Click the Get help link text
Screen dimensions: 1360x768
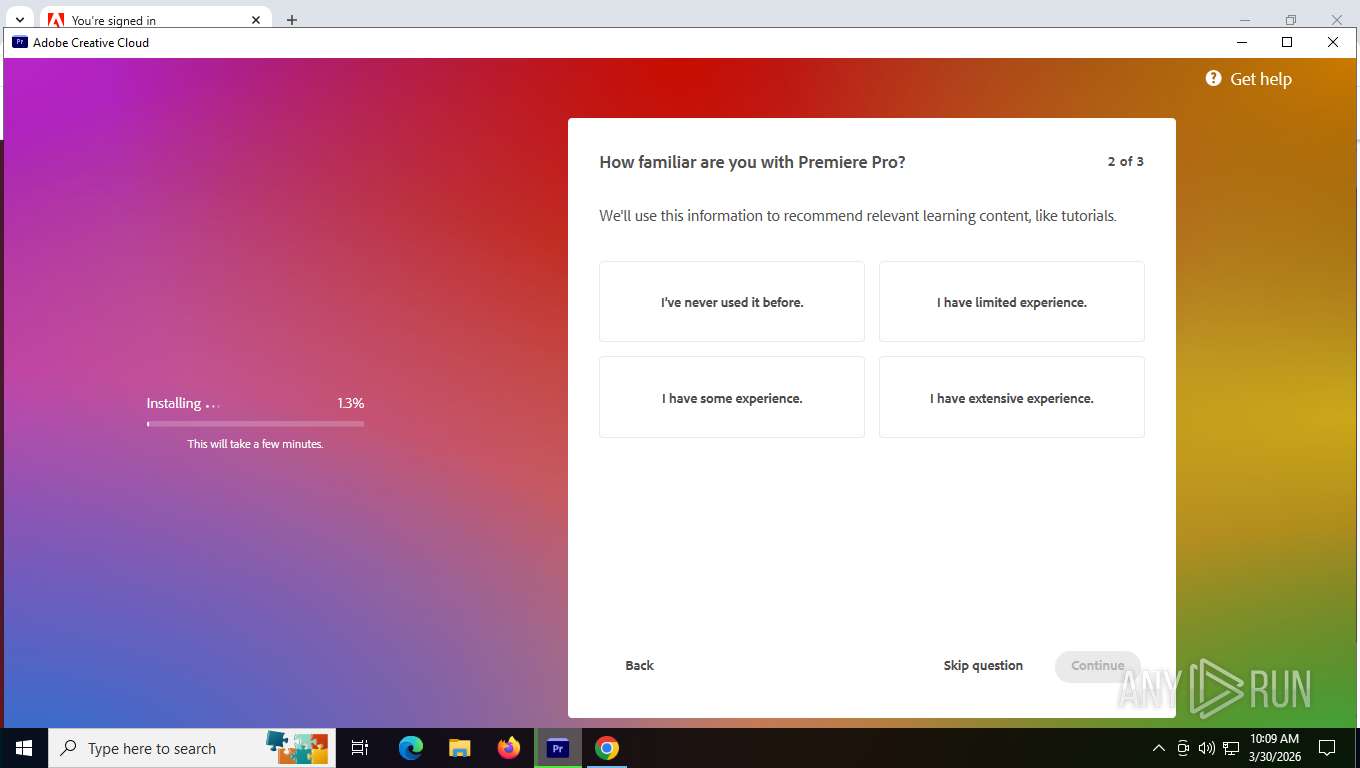tap(1260, 79)
